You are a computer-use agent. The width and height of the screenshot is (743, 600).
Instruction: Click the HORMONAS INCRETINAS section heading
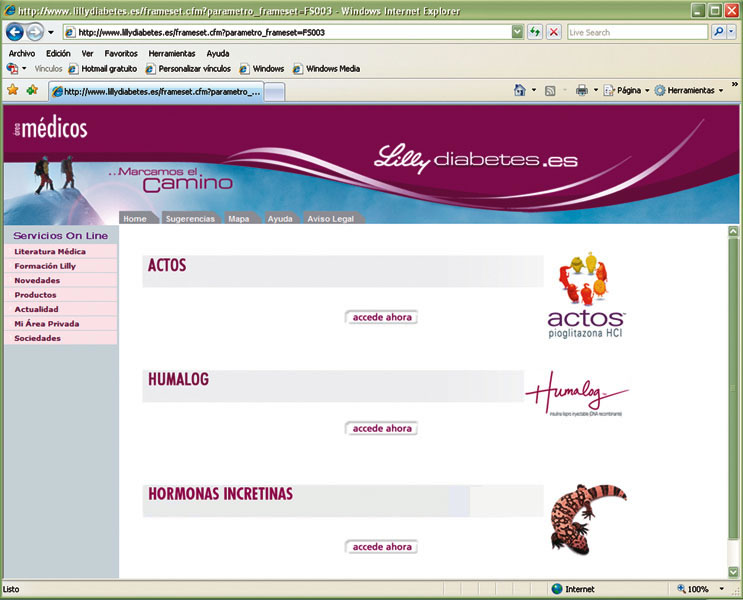220,494
